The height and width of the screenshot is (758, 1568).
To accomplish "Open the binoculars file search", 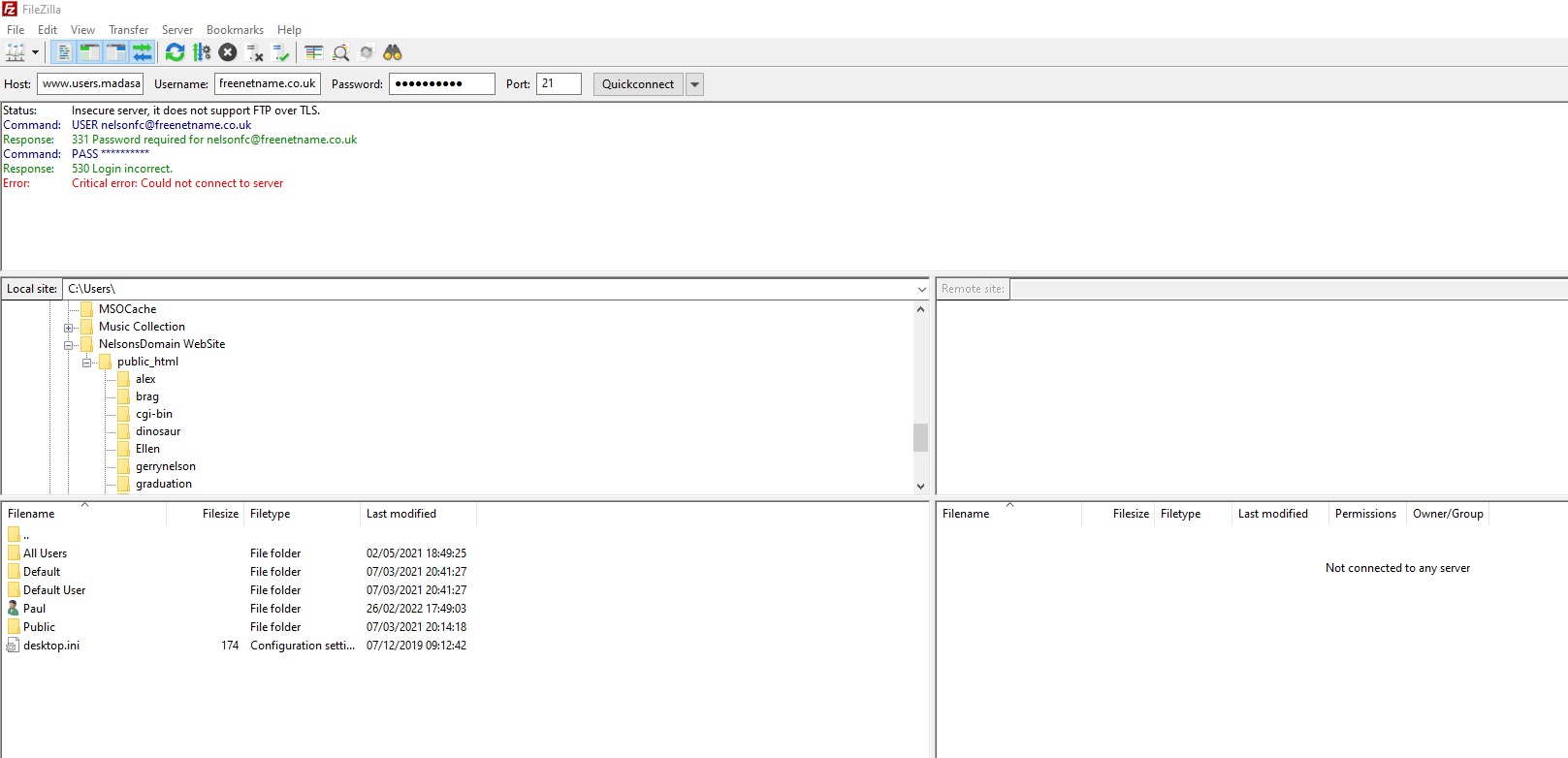I will click(x=393, y=52).
